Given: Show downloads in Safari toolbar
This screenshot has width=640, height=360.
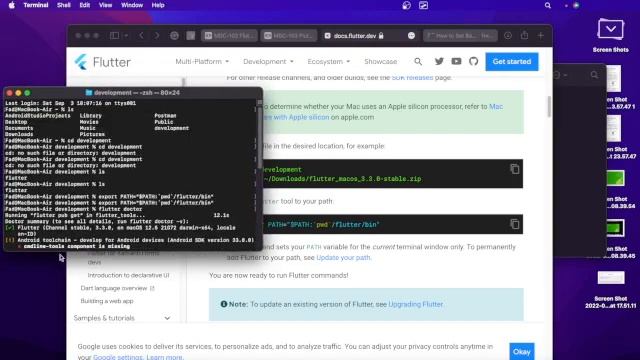Looking at the screenshot, I should click(508, 36).
